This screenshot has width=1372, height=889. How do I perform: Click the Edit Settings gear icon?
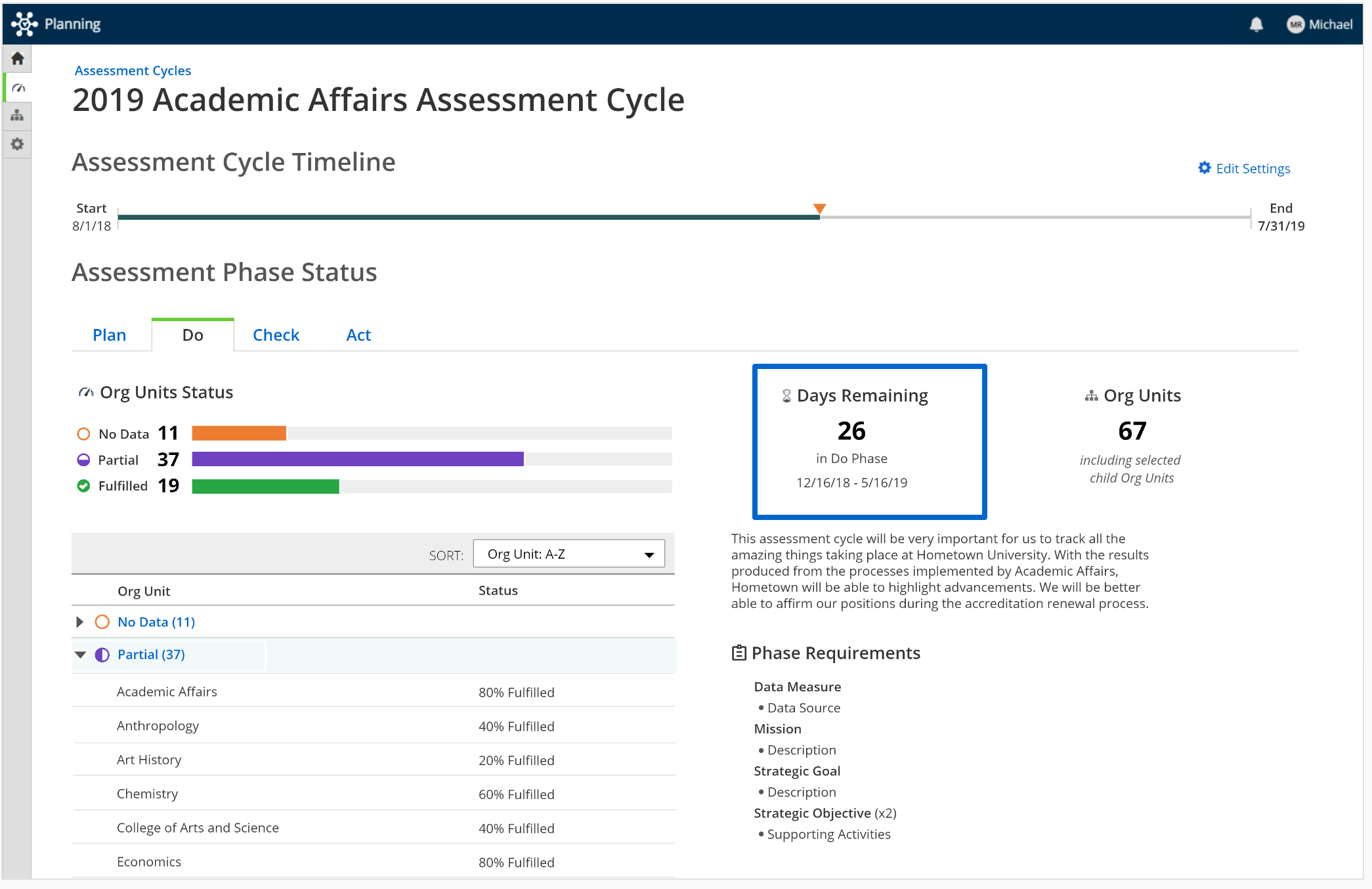[1204, 168]
